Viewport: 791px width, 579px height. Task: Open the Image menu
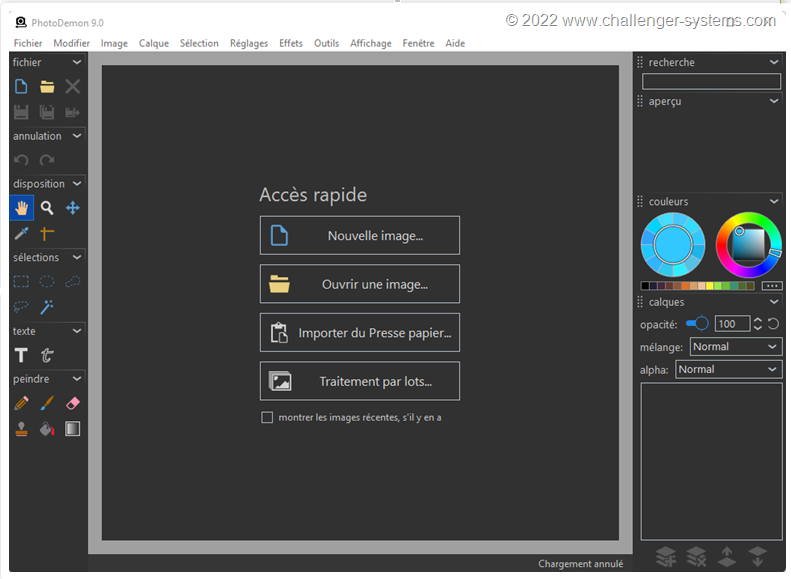coord(114,43)
